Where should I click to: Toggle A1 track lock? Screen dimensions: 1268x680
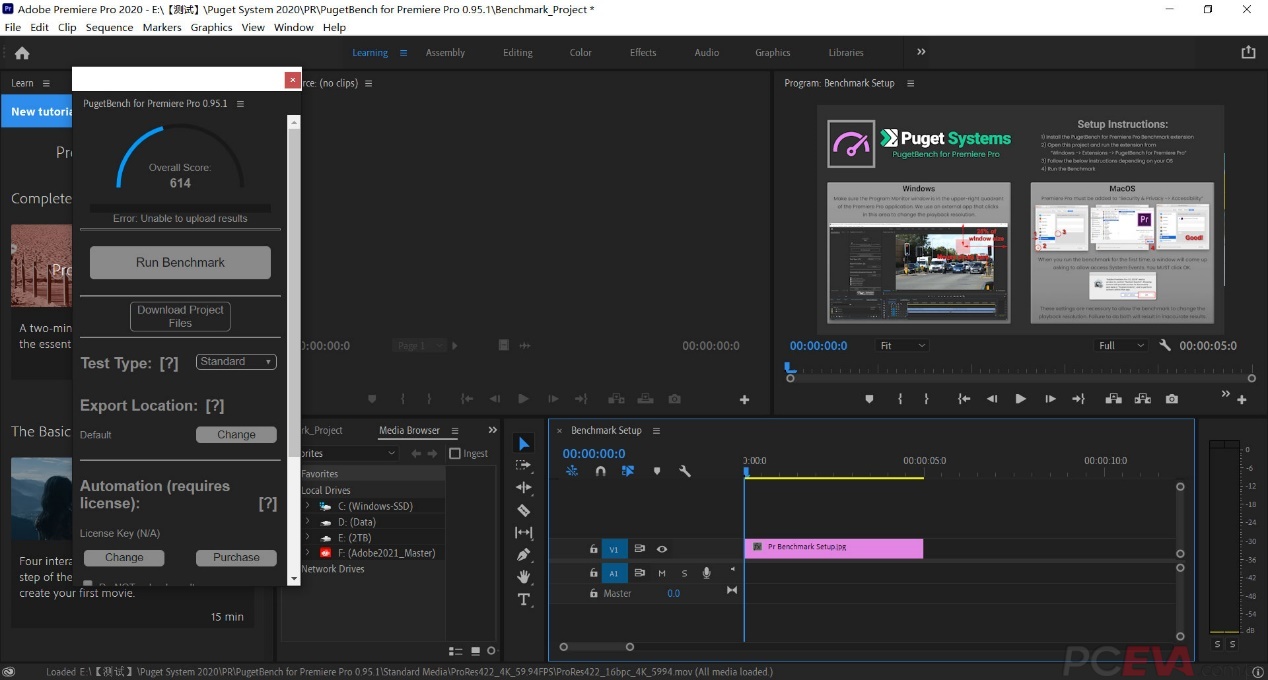pos(593,573)
